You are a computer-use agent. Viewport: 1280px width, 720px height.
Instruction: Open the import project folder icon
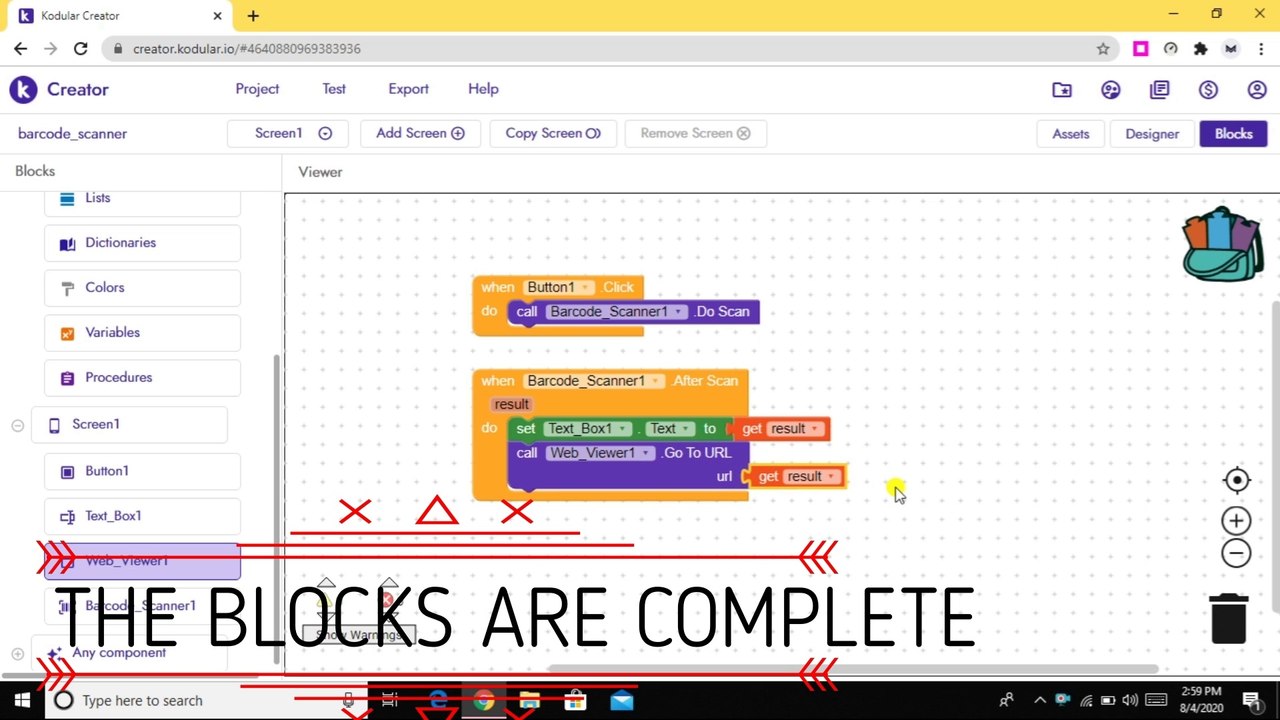(x=1062, y=90)
